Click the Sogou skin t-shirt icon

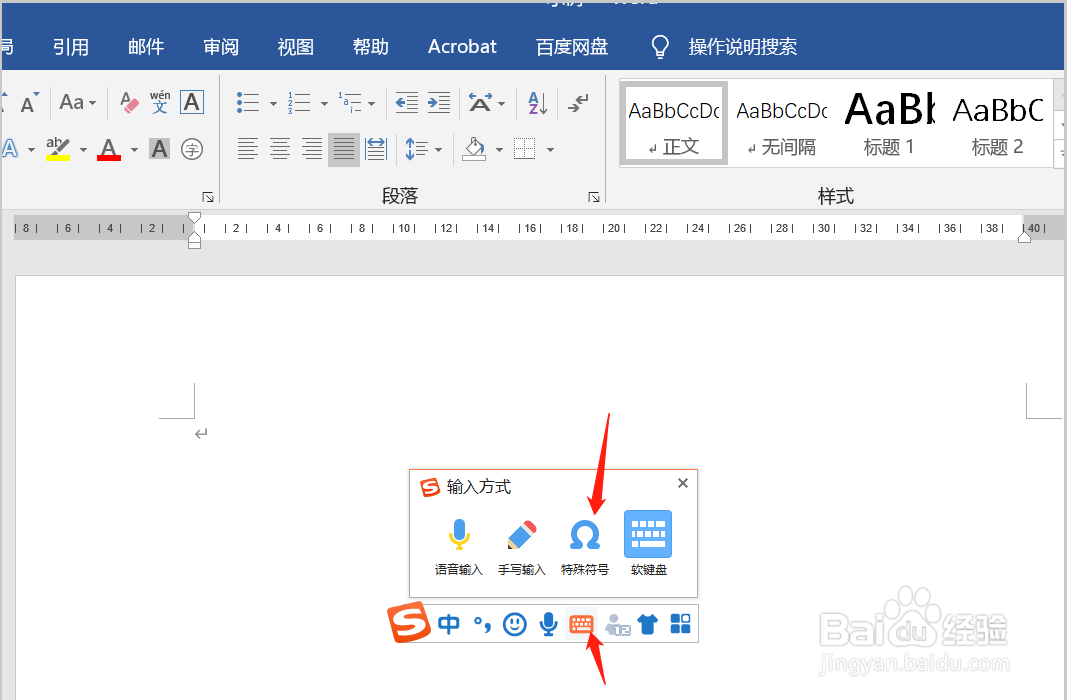647,624
